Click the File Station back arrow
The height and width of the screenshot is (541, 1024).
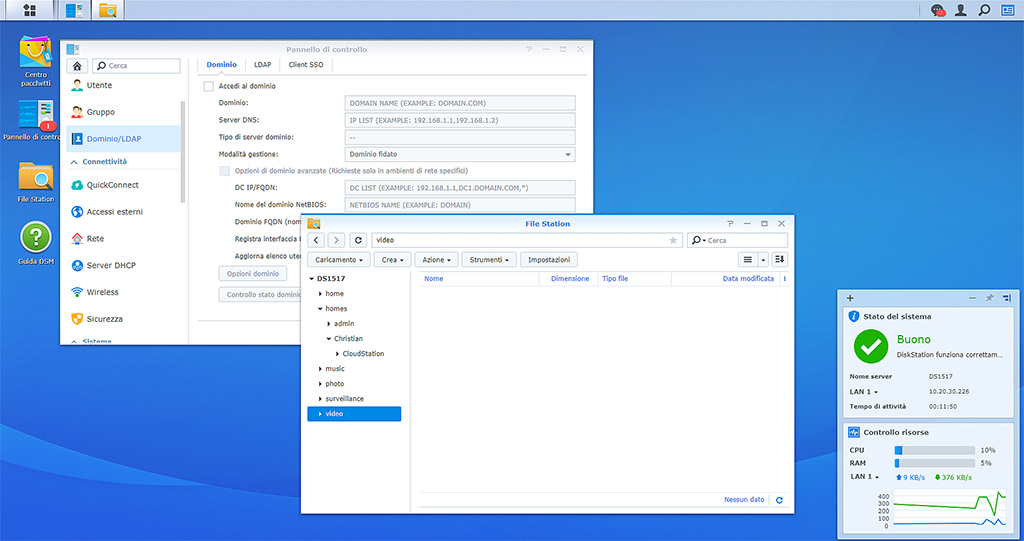(x=316, y=240)
